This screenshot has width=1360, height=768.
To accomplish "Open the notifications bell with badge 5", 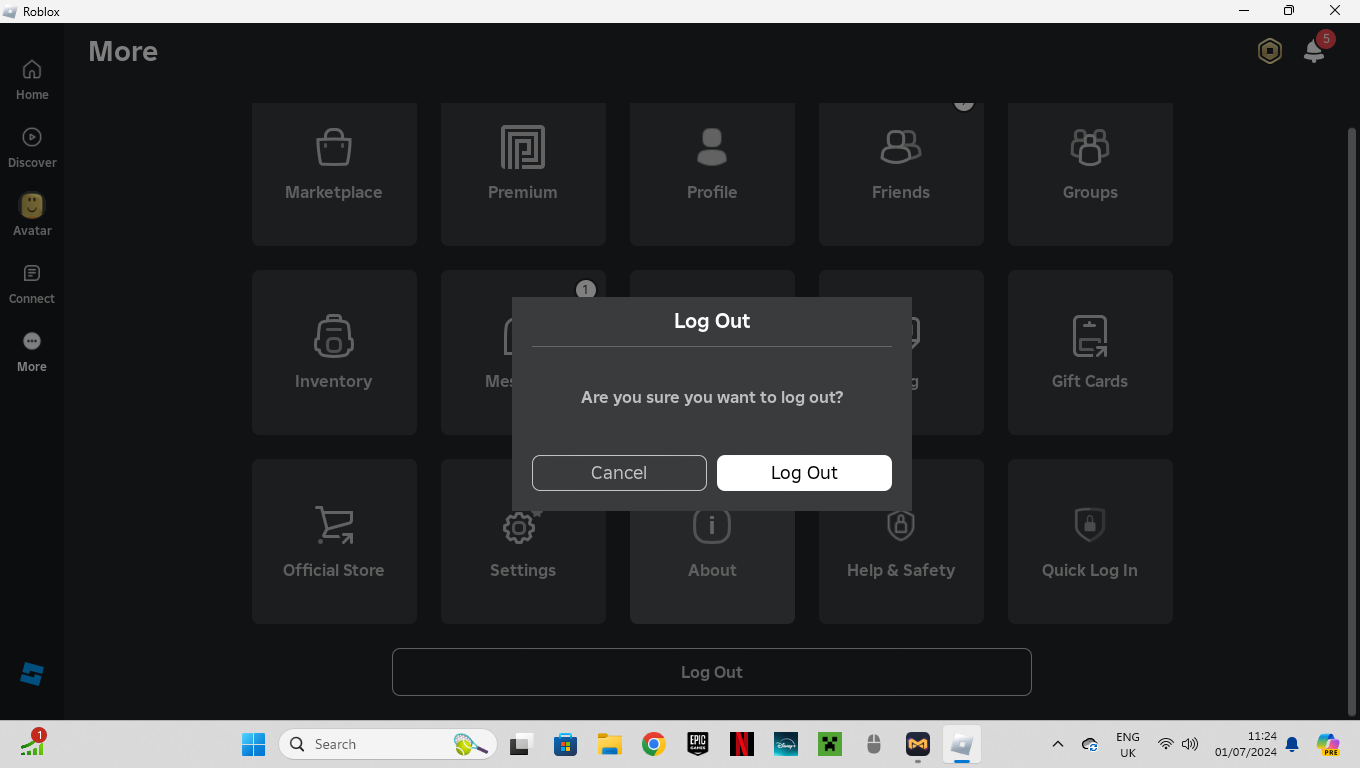I will pyautogui.click(x=1315, y=51).
